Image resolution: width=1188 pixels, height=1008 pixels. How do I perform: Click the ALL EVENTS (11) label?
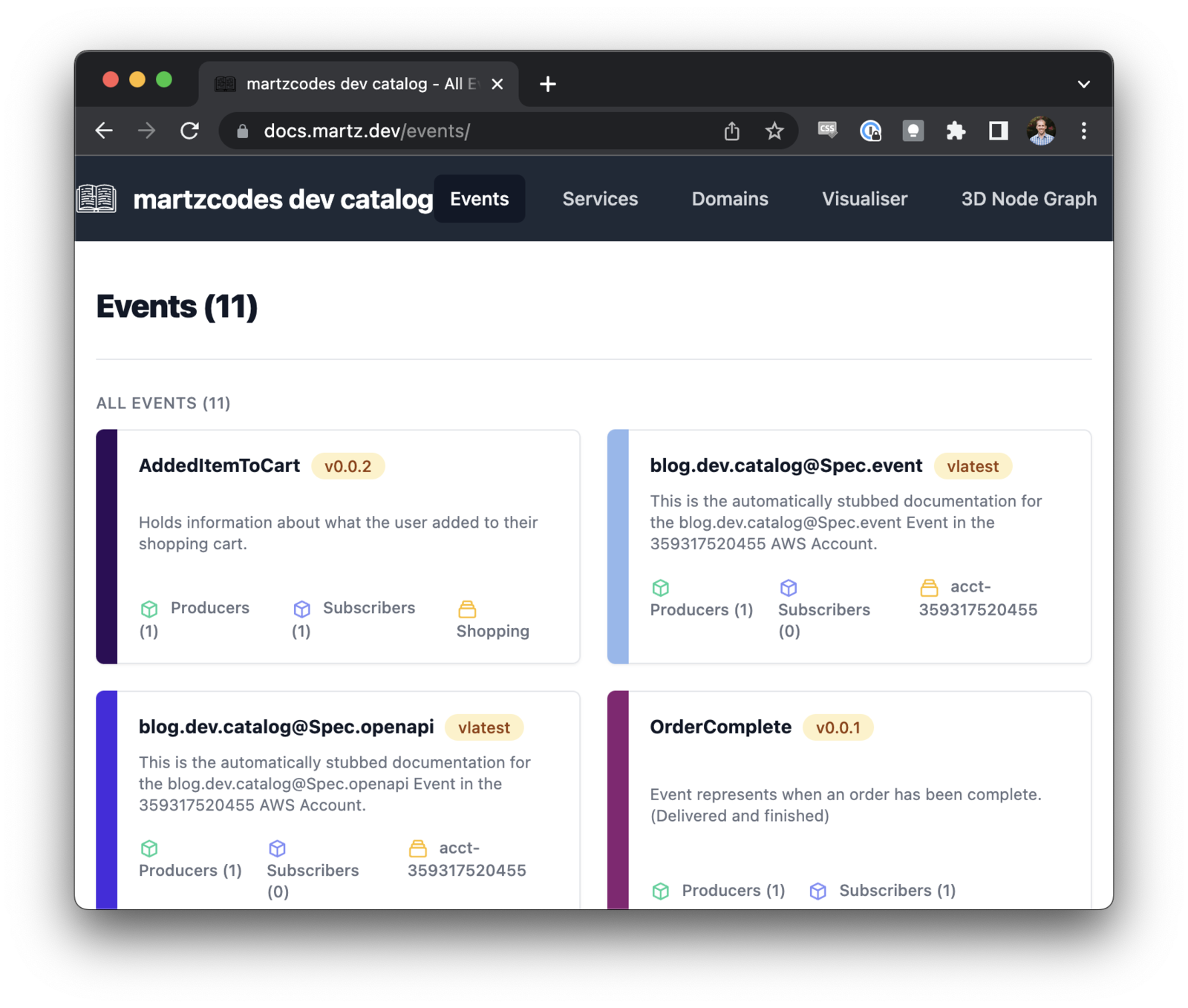click(x=163, y=403)
